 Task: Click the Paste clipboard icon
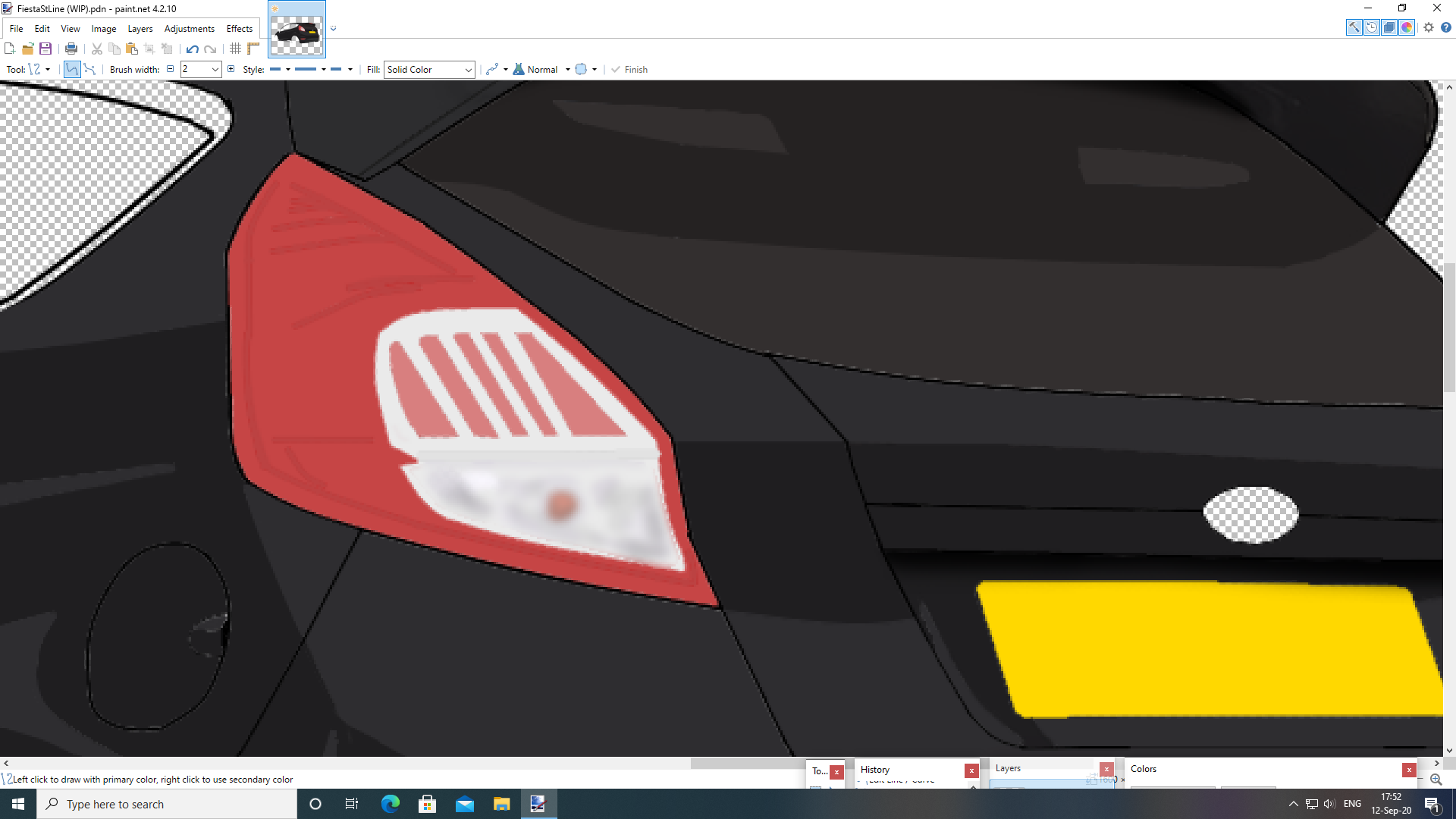click(x=132, y=49)
